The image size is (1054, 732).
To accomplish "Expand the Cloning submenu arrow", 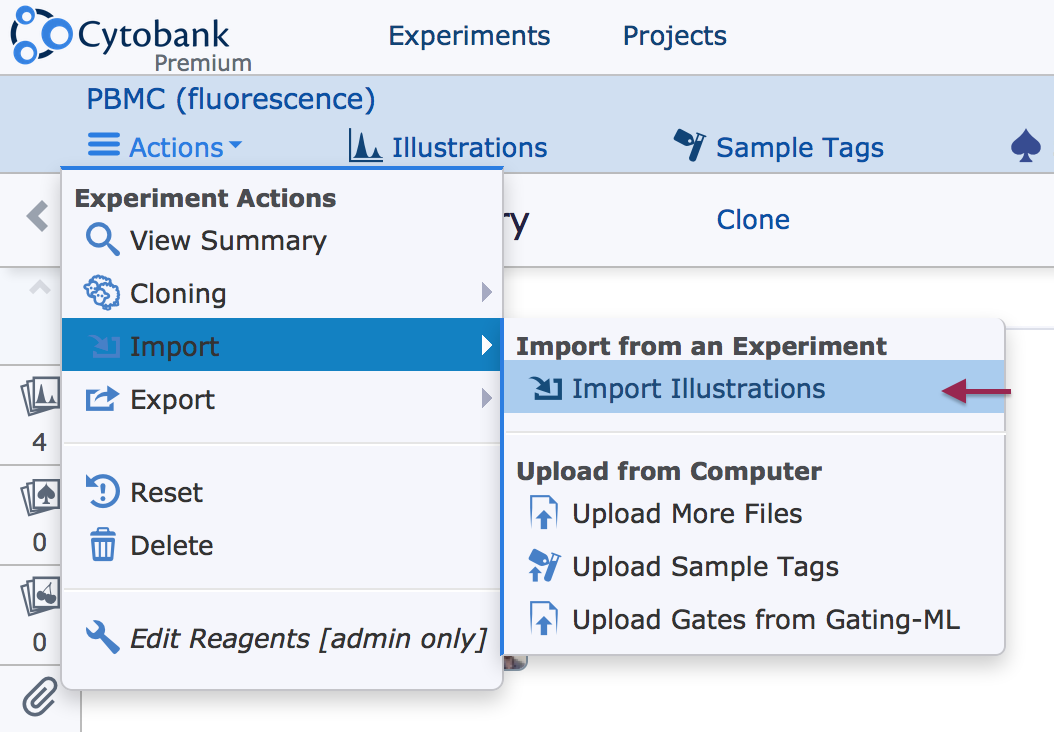I will 487,292.
